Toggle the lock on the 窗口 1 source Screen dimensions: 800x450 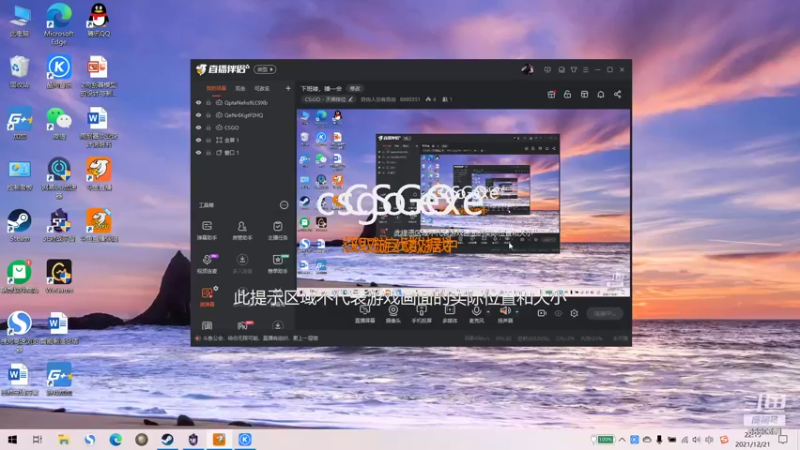(209, 153)
